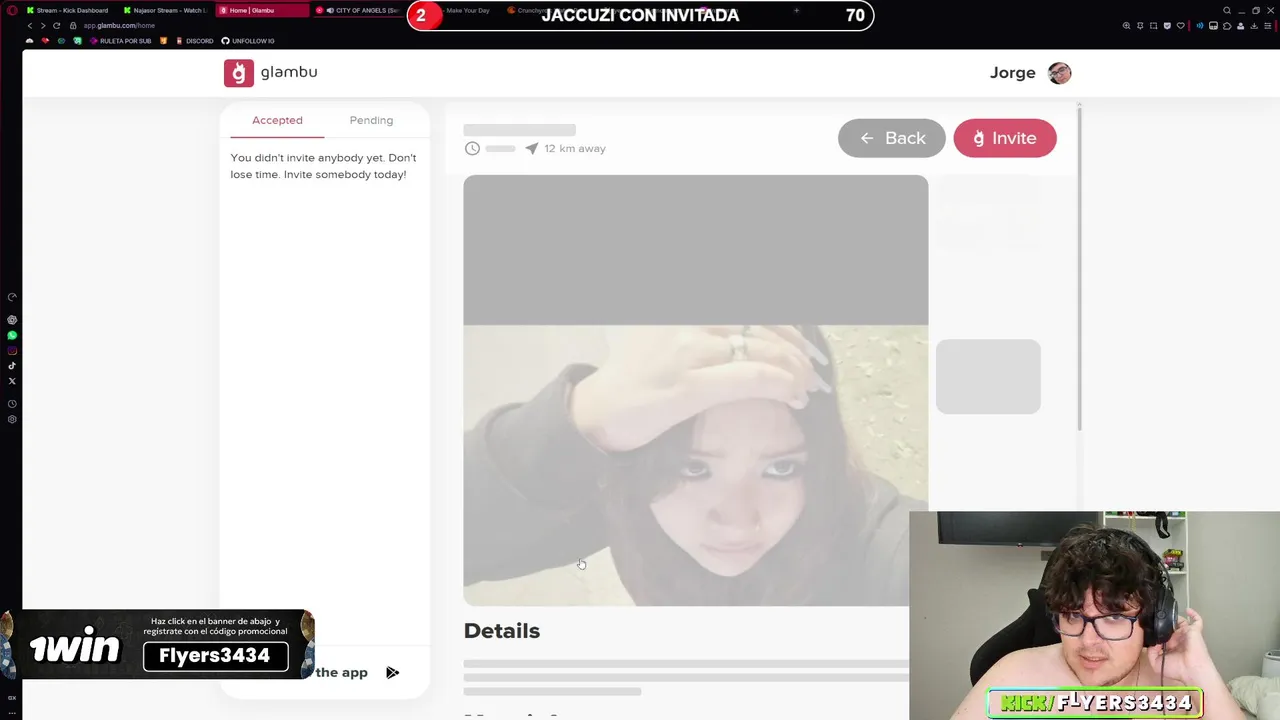1280x720 pixels.
Task: Click the glambu logo icon
Action: [238, 73]
